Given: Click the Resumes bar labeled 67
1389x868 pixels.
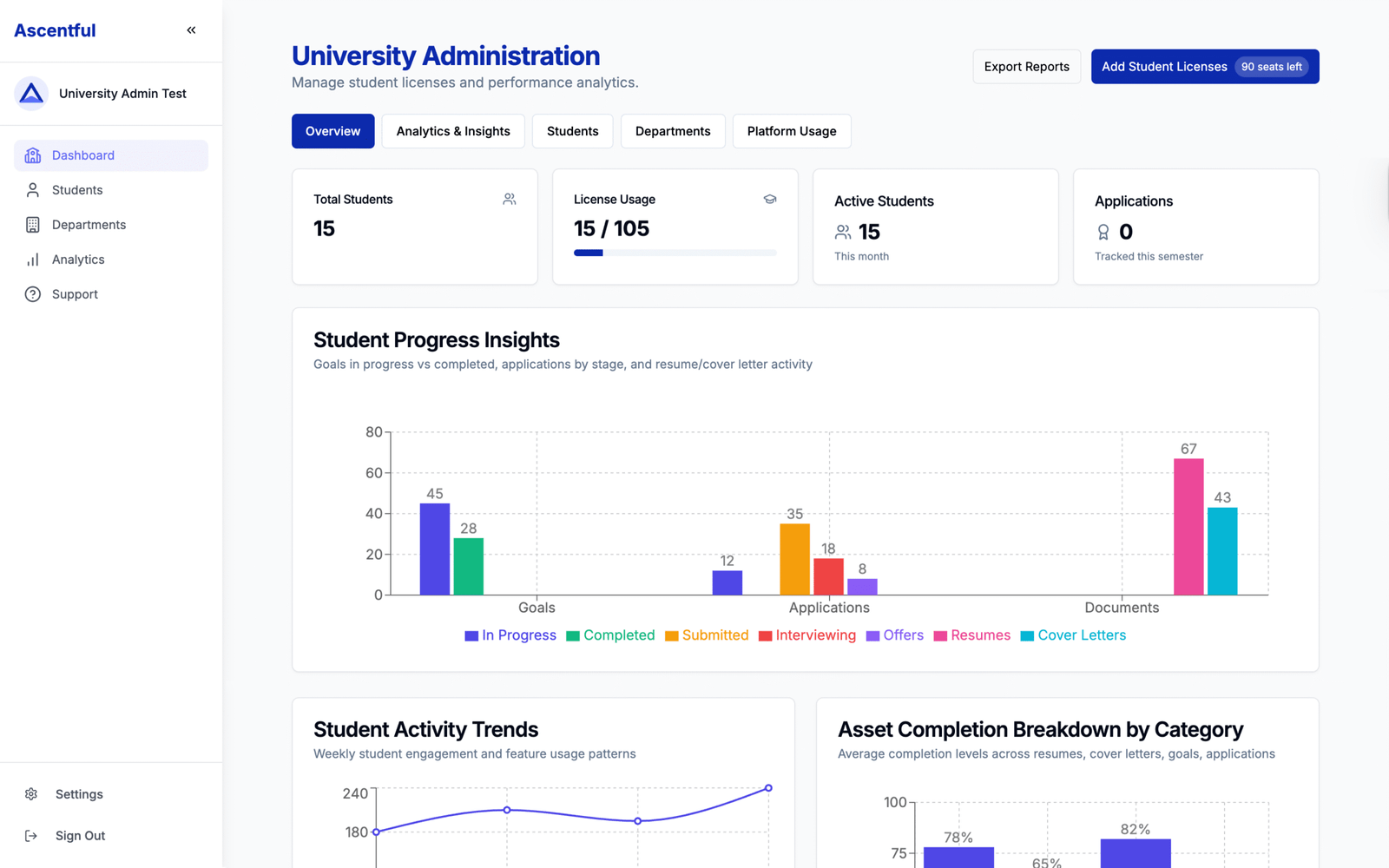Looking at the screenshot, I should [x=1188, y=526].
